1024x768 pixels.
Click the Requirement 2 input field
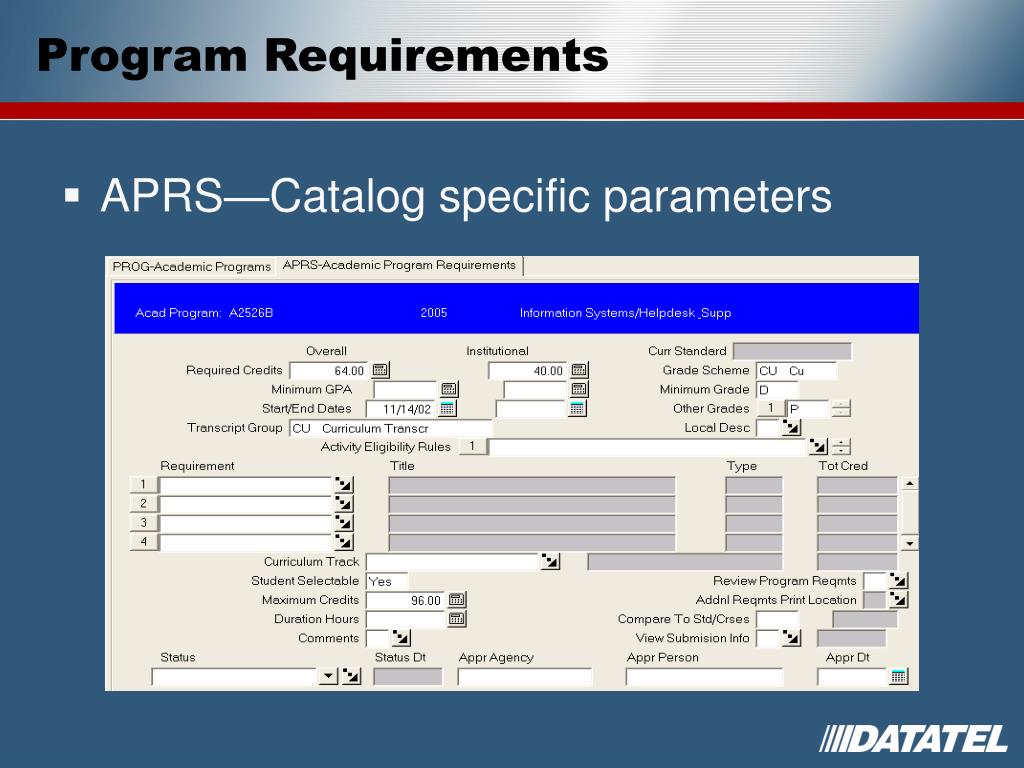(246, 504)
